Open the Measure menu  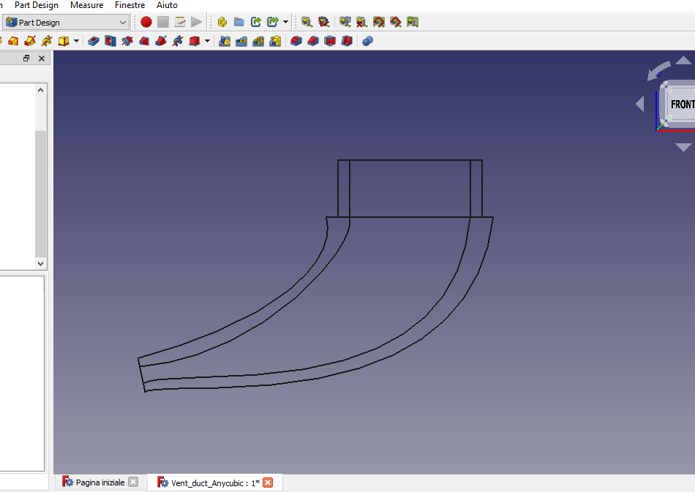[86, 5]
